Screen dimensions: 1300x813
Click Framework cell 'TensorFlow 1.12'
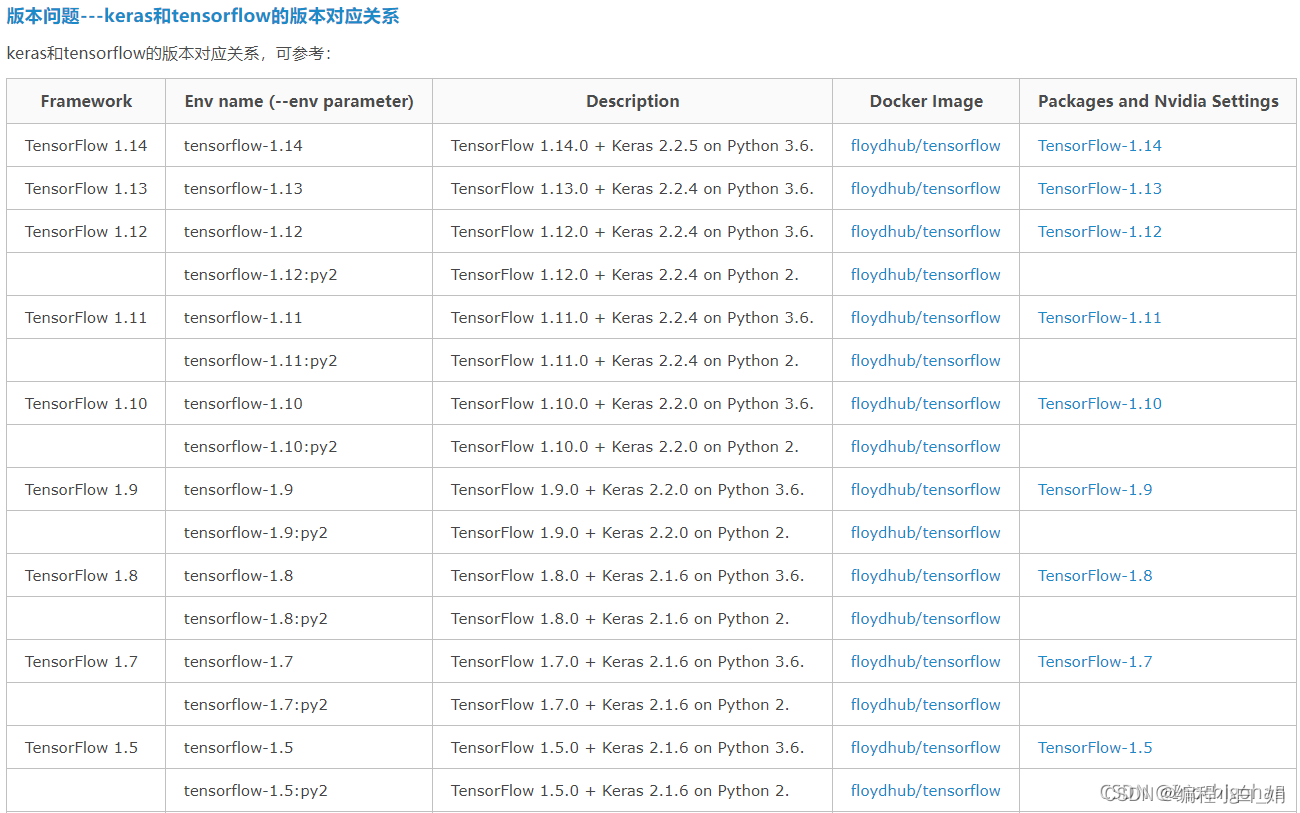[86, 232]
